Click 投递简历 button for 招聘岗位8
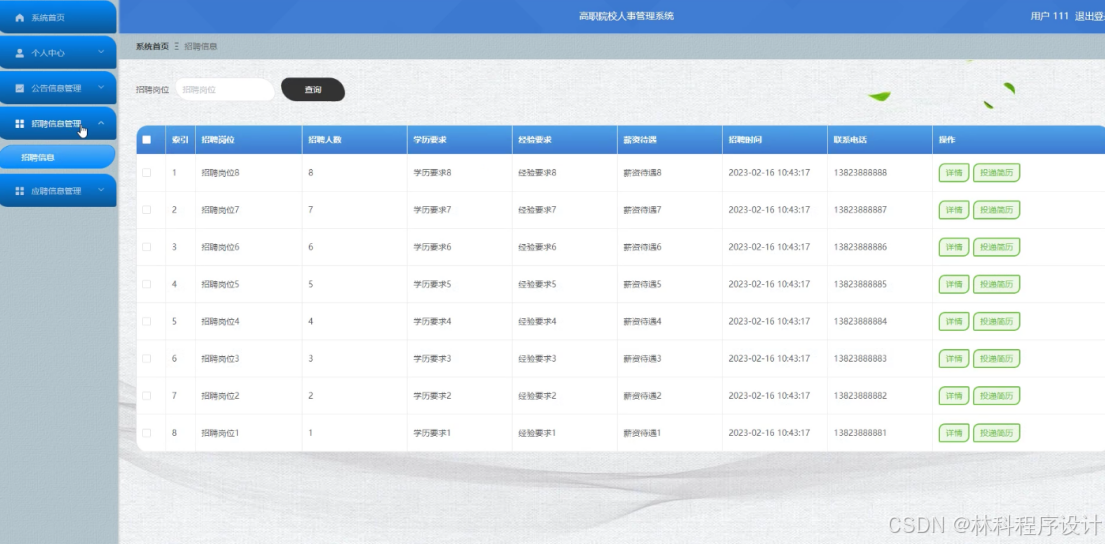The image size is (1106, 545). pyautogui.click(x=997, y=173)
